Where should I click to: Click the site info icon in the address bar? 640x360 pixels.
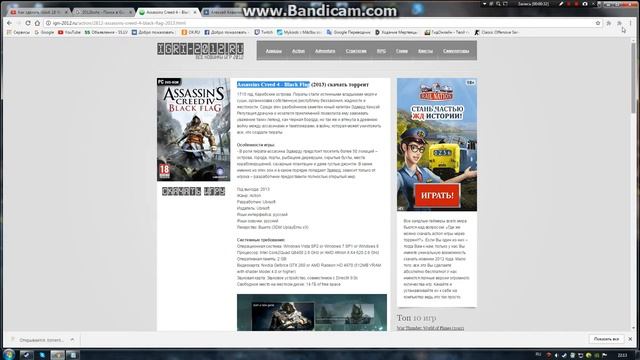[48, 23]
